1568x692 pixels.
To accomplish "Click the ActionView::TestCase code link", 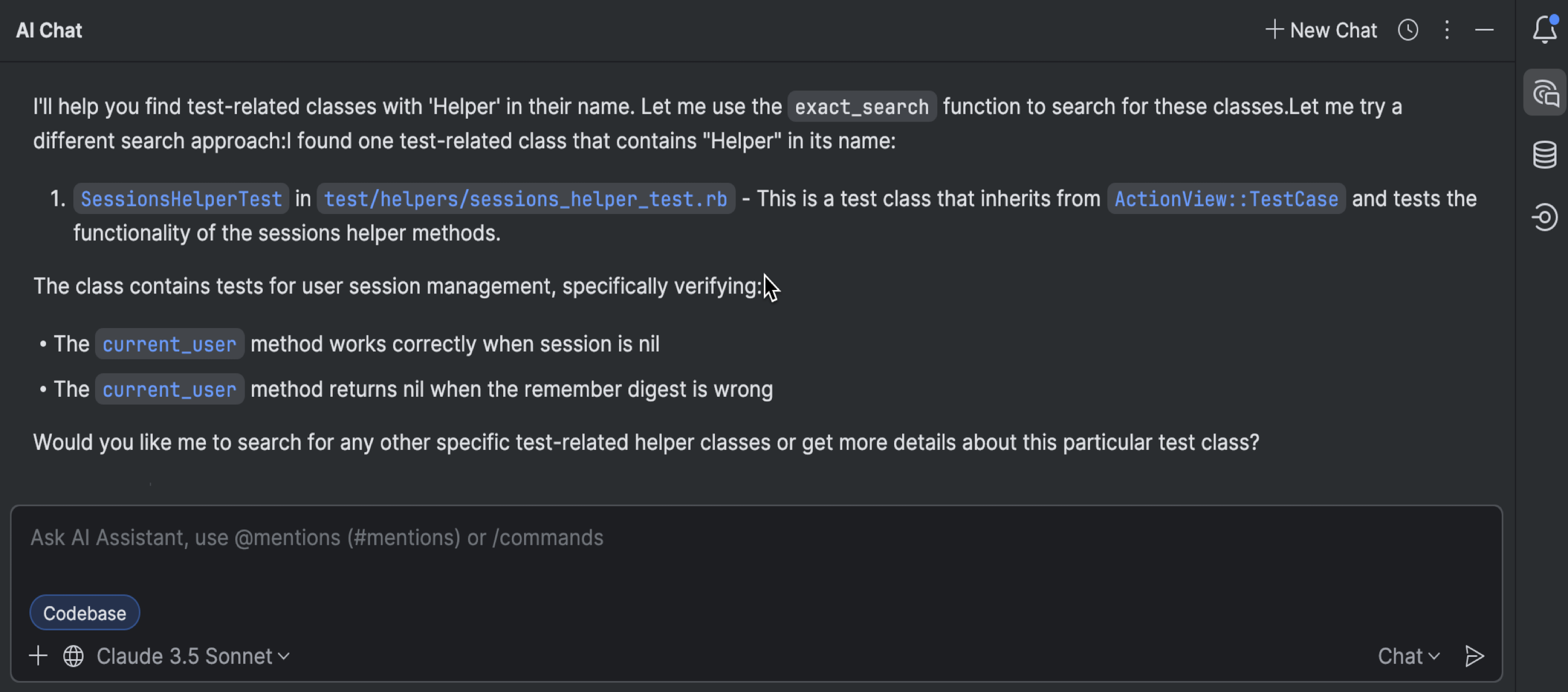I will coord(1226,199).
